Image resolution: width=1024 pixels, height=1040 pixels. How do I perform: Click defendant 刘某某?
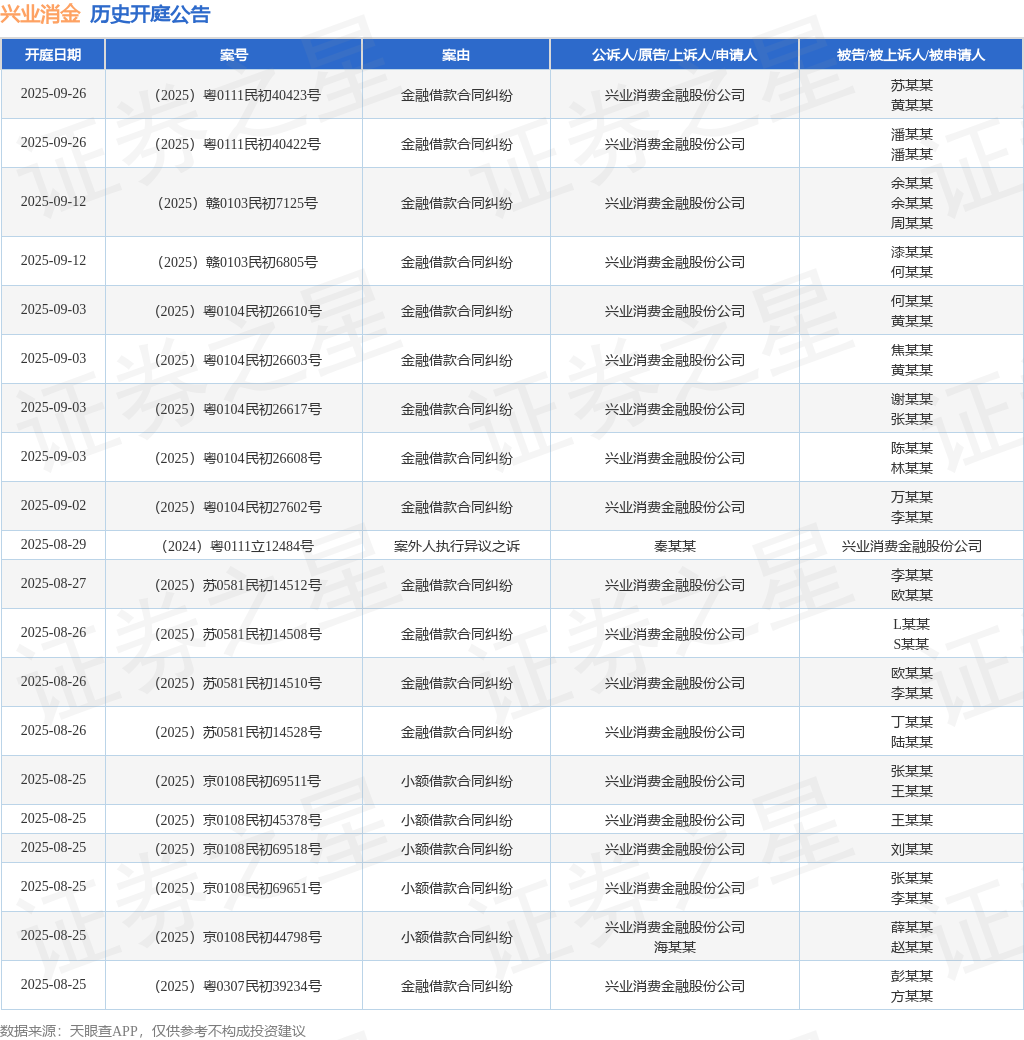(911, 850)
